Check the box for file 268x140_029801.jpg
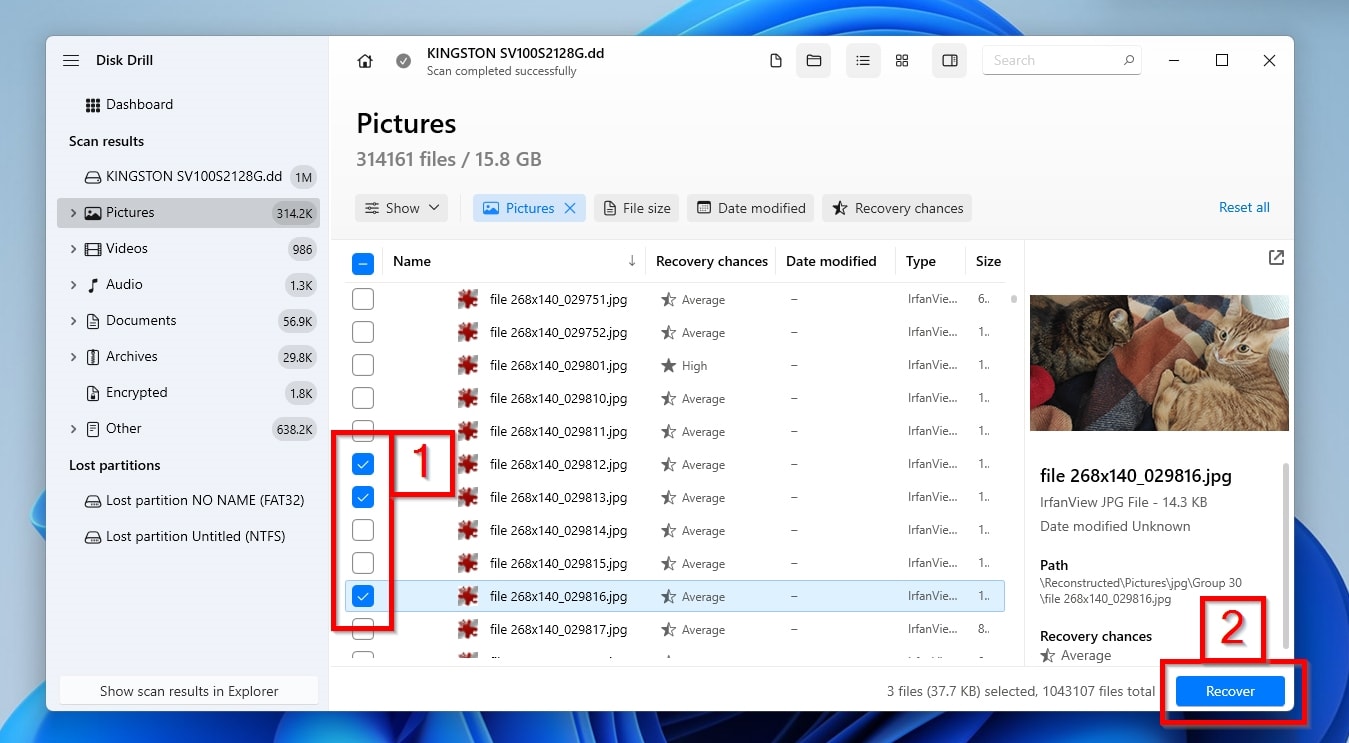Image resolution: width=1349 pixels, height=743 pixels. pos(363,365)
